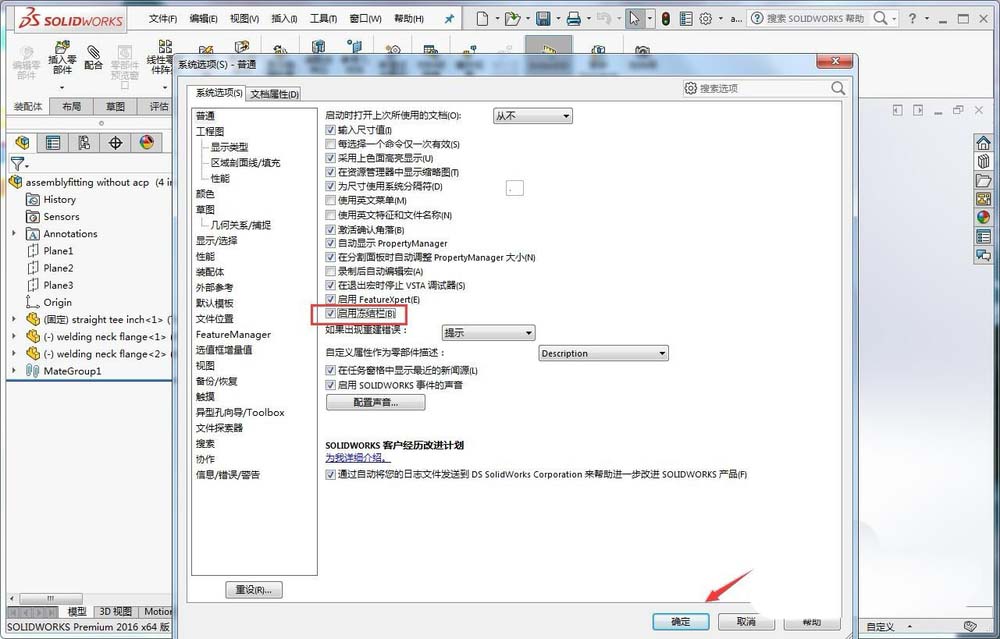The width and height of the screenshot is (1000, 639).
Task: Expand the straight tee inch<1> component
Action: tap(14, 318)
